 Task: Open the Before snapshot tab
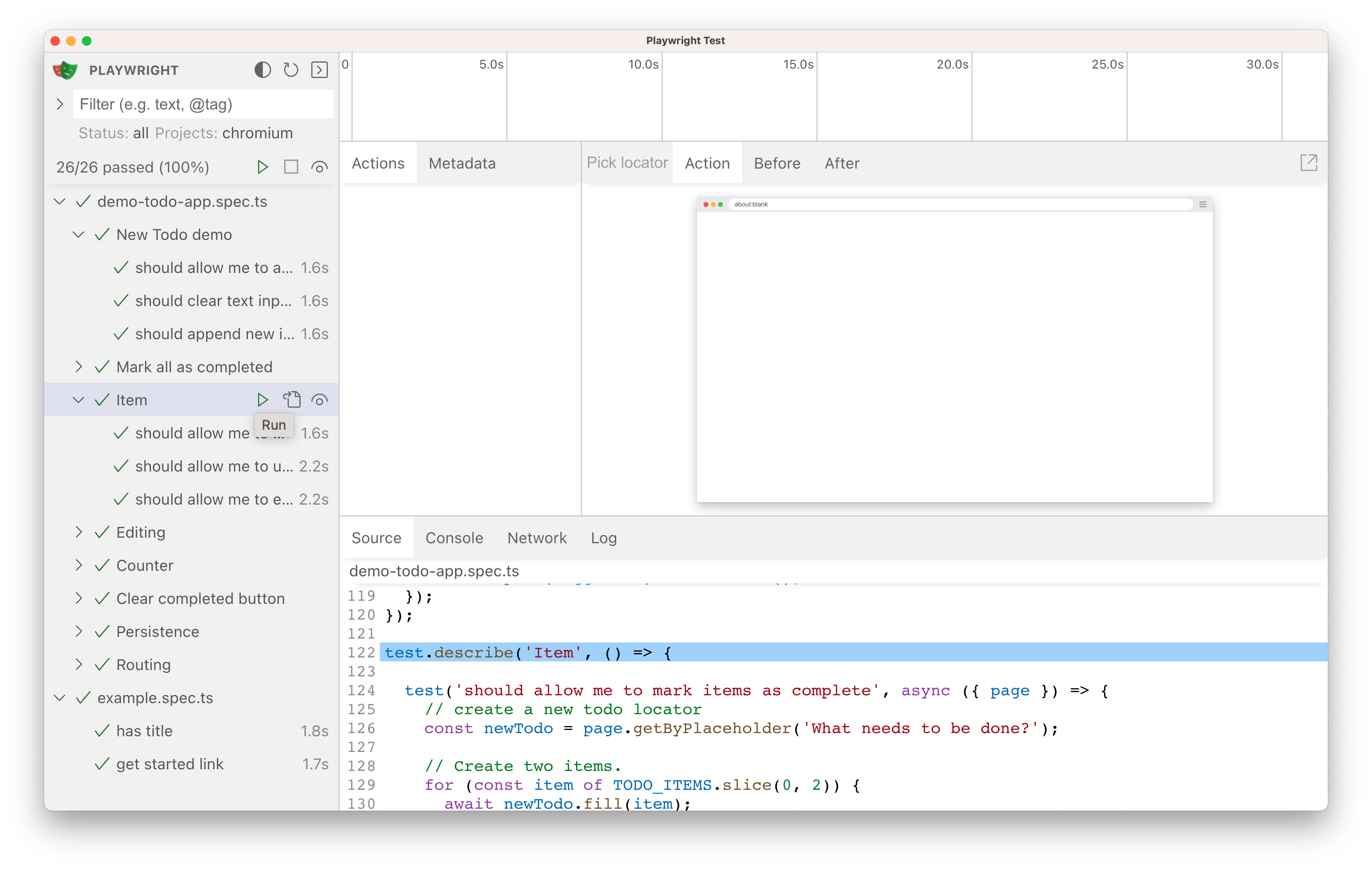click(777, 163)
